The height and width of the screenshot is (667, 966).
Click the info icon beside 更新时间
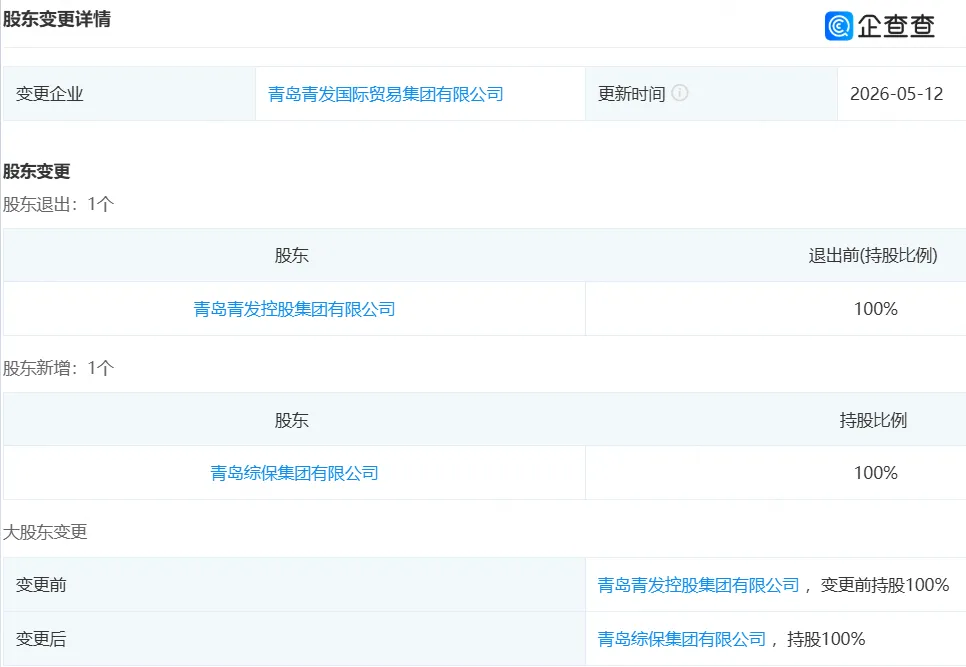pyautogui.click(x=680, y=93)
